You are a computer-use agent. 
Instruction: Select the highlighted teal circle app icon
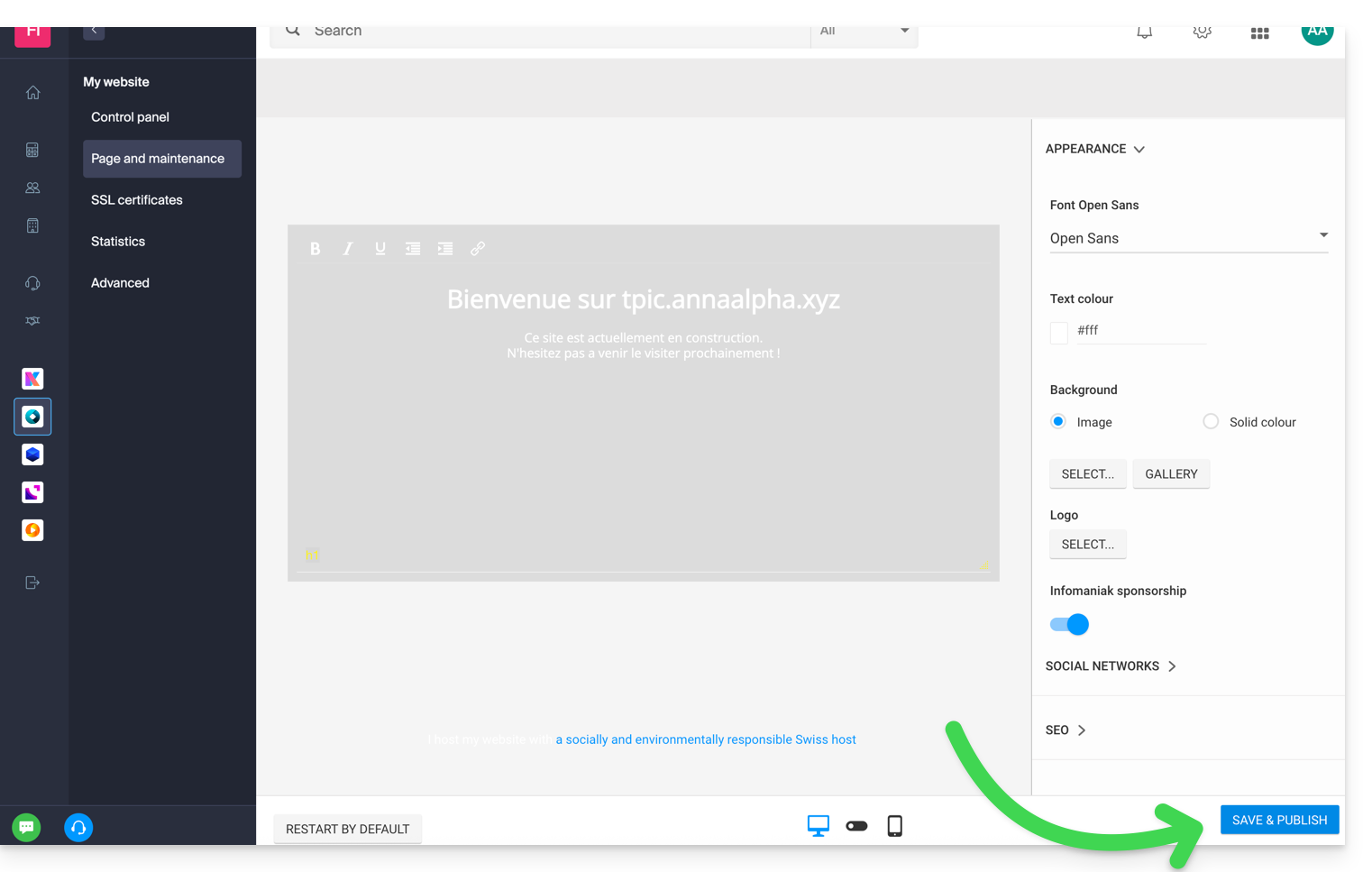(x=32, y=417)
